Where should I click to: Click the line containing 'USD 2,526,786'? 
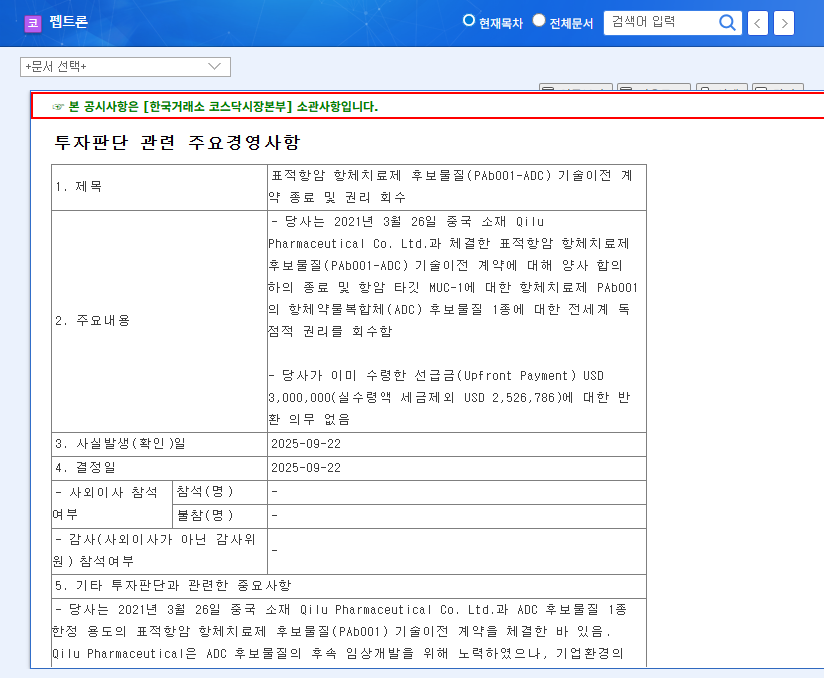[x=449, y=398]
